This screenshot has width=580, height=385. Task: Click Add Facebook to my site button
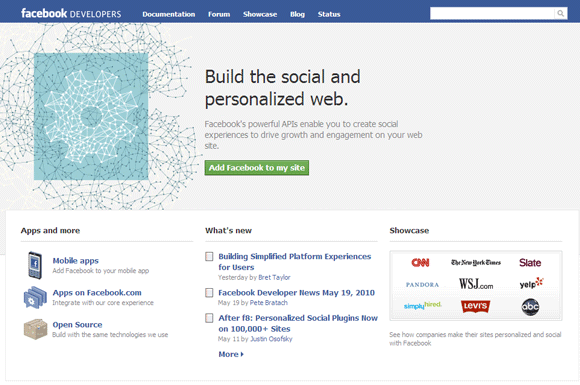pos(257,168)
